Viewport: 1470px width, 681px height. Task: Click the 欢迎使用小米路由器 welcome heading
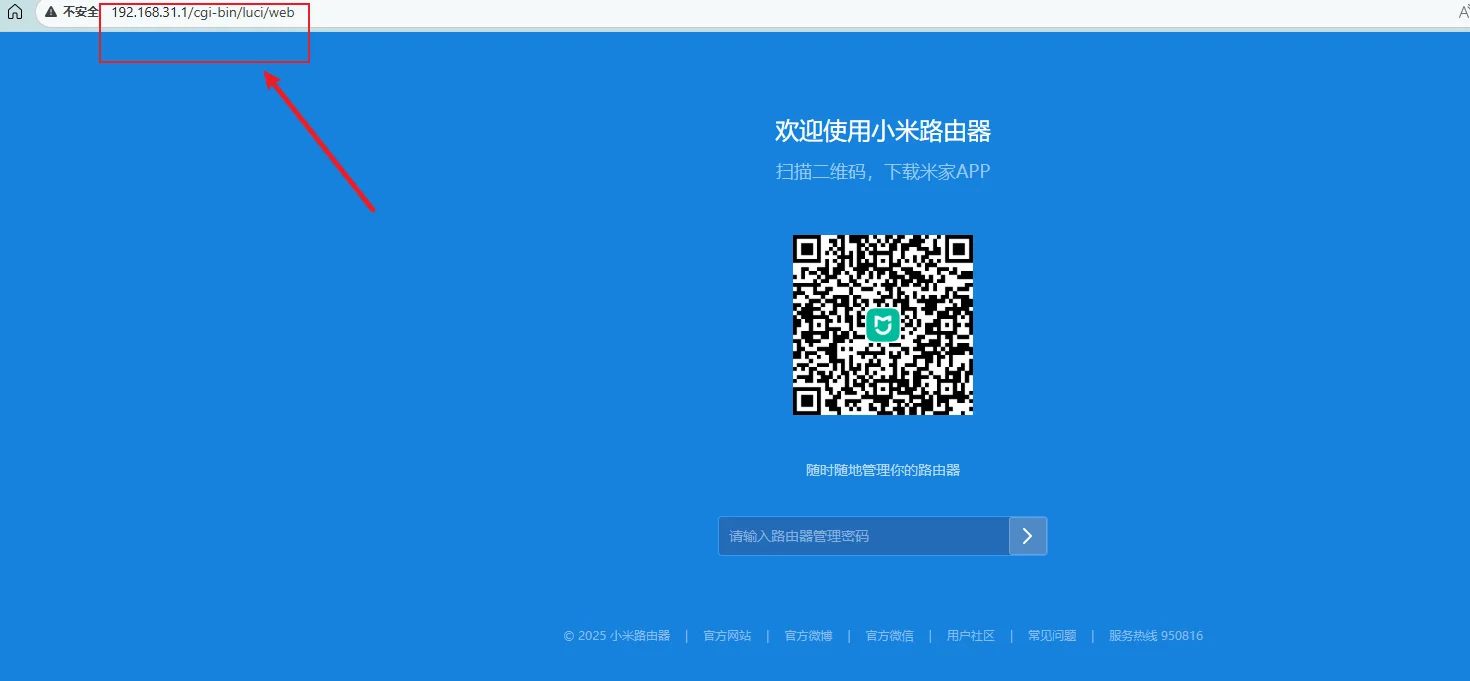point(882,131)
